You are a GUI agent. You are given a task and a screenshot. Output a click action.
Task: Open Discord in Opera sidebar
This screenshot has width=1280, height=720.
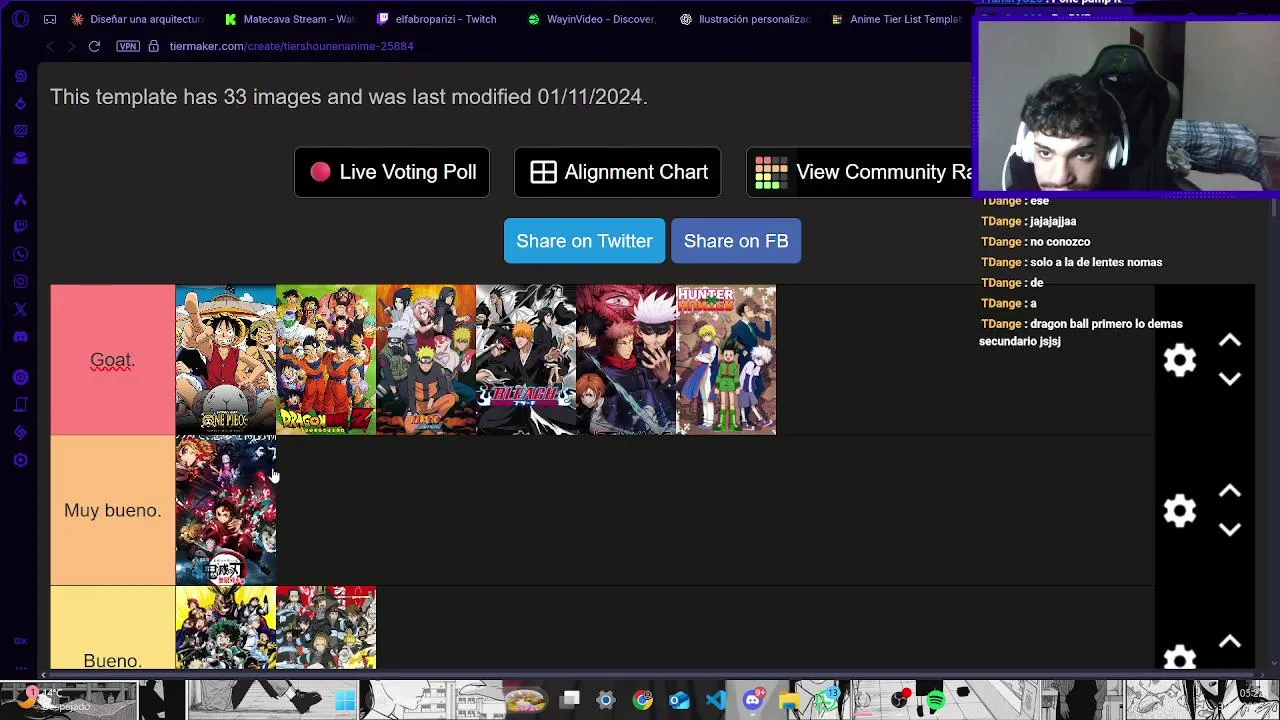(x=20, y=337)
